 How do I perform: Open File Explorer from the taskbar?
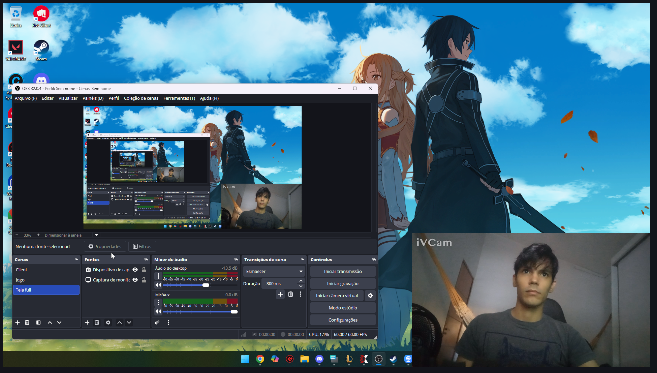tap(304, 359)
